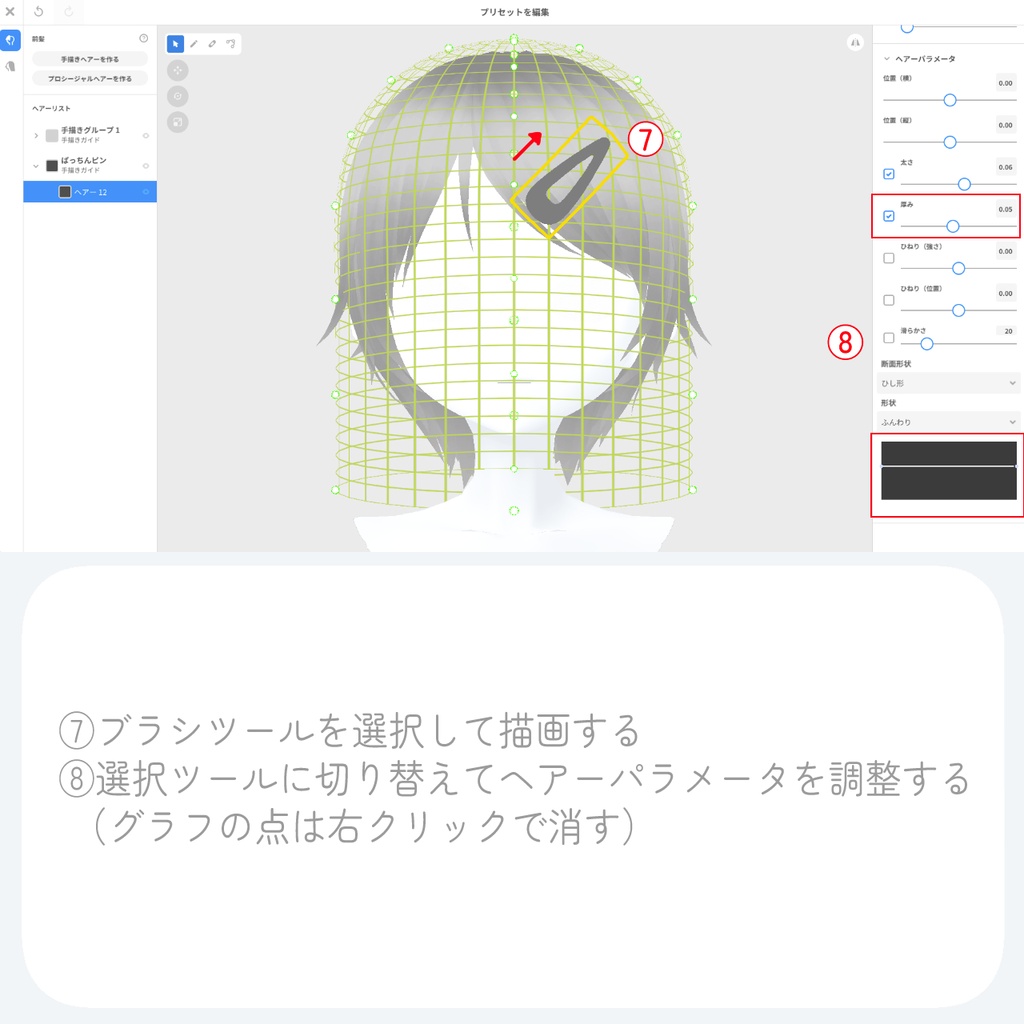Click the swatch beside ヘアー12
The image size is (1024, 1024).
pyautogui.click(x=65, y=192)
